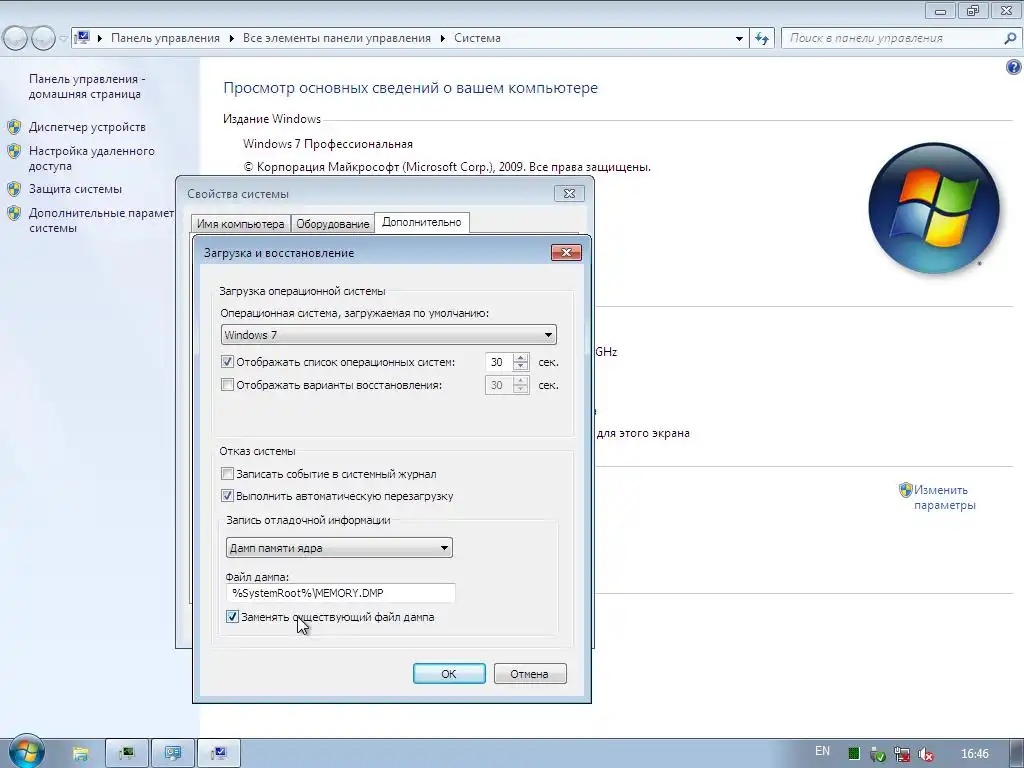
Task: Close the Свойства системы dialog
Action: pyautogui.click(x=569, y=193)
